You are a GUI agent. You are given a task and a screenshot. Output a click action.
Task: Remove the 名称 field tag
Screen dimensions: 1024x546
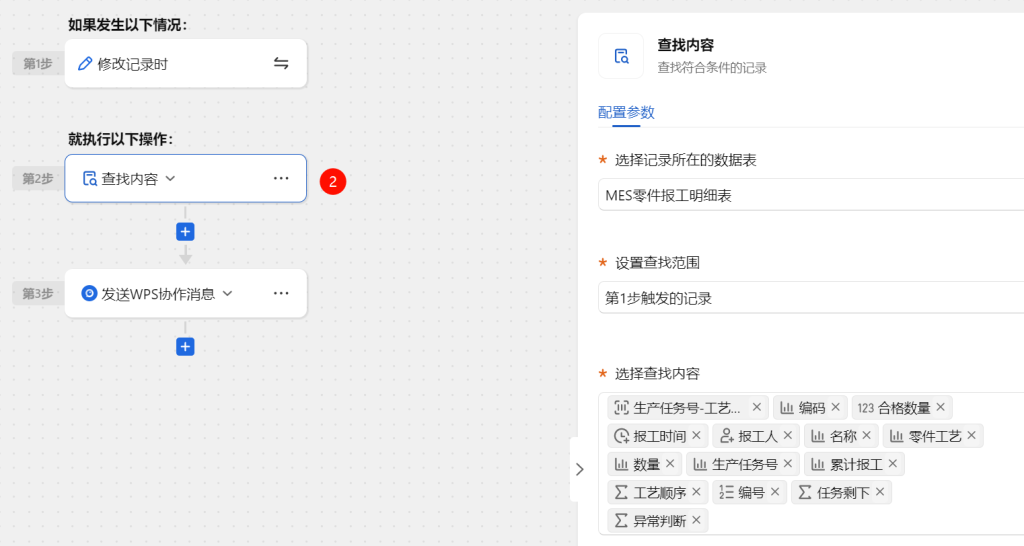(x=867, y=435)
